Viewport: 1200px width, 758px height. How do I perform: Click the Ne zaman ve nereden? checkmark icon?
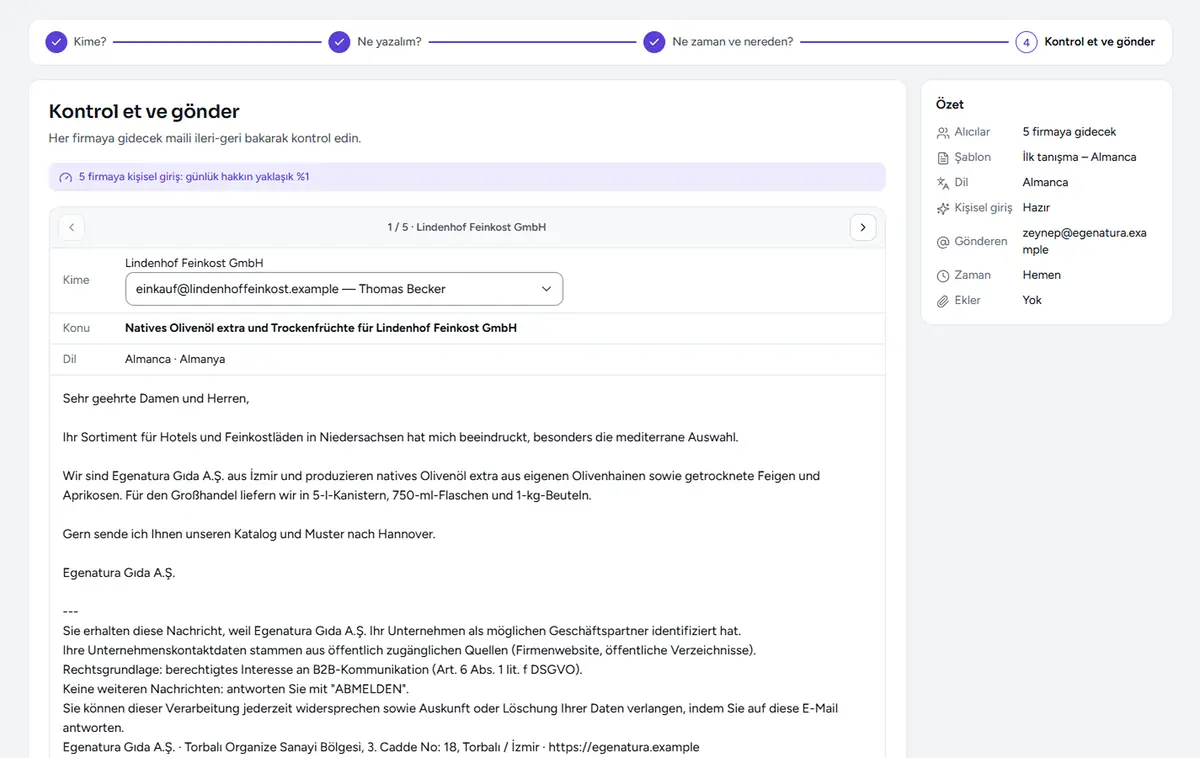654,42
